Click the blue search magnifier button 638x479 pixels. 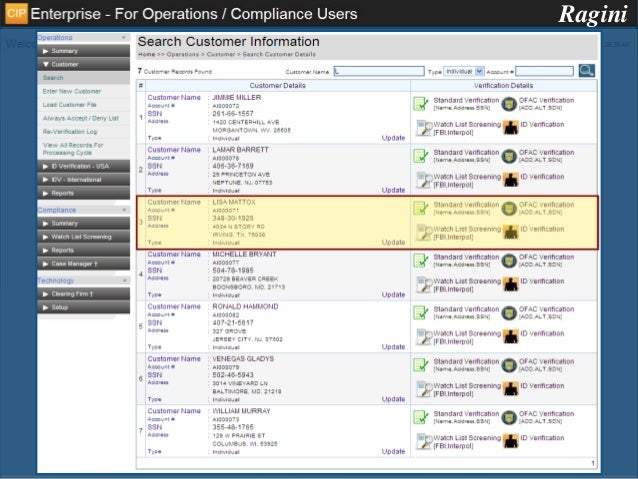(586, 71)
